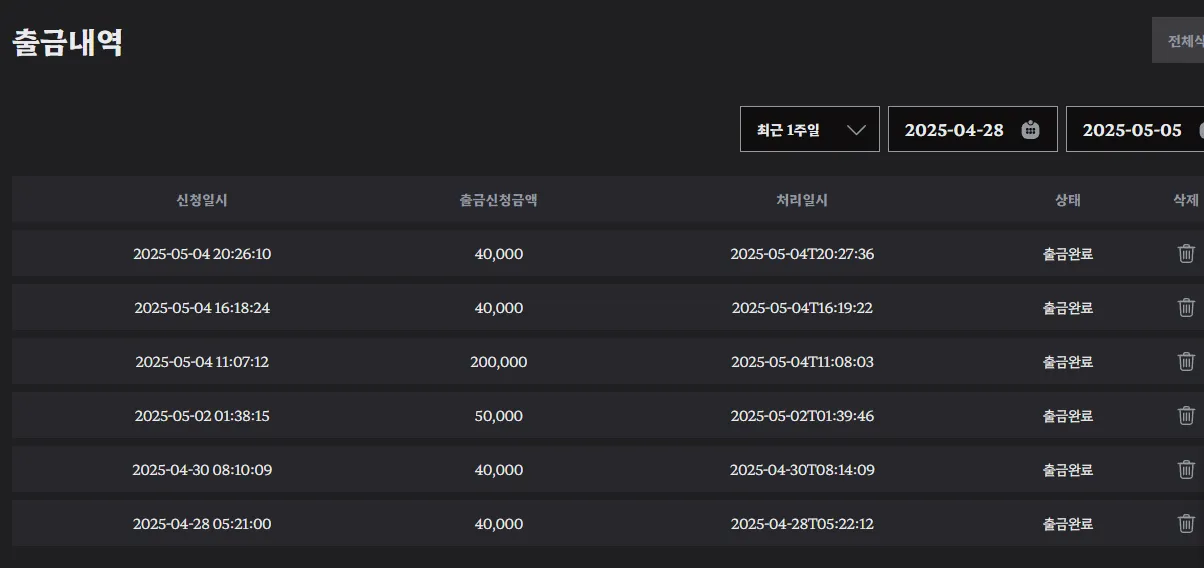
Task: Click the 전체삭제 button at top right
Action: [1178, 40]
